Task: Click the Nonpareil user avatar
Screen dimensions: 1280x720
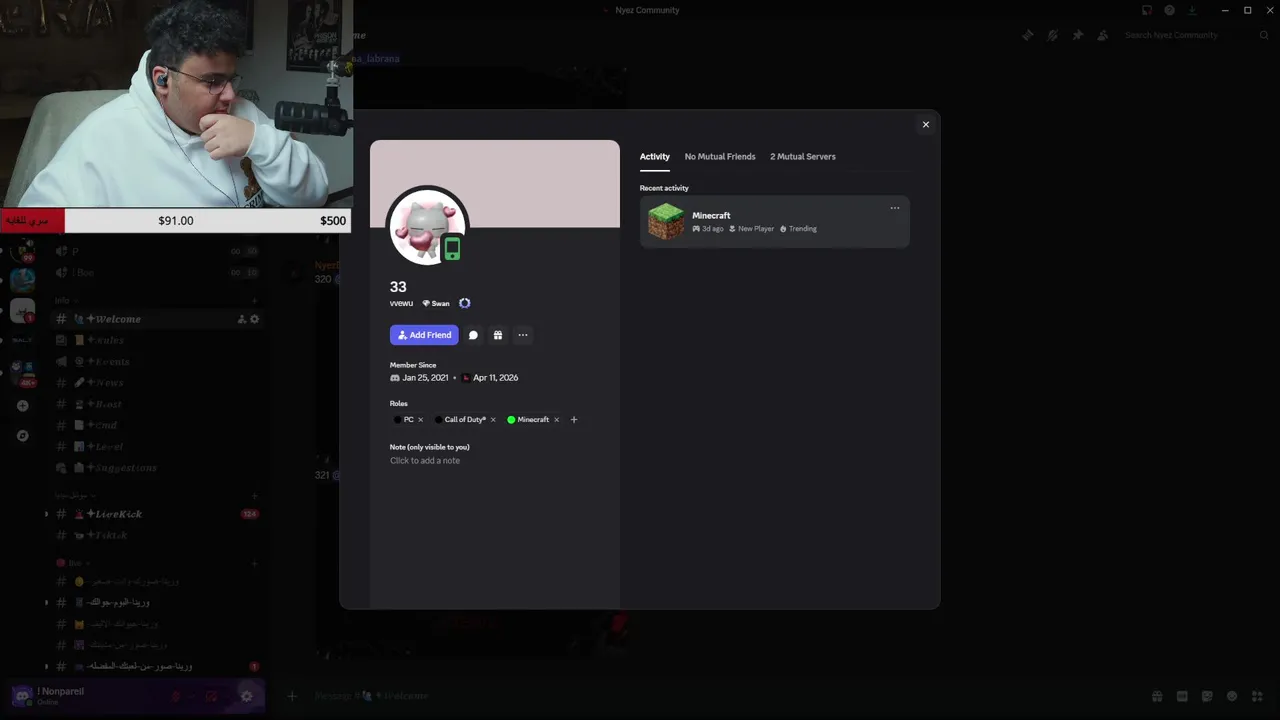Action: click(x=21, y=696)
